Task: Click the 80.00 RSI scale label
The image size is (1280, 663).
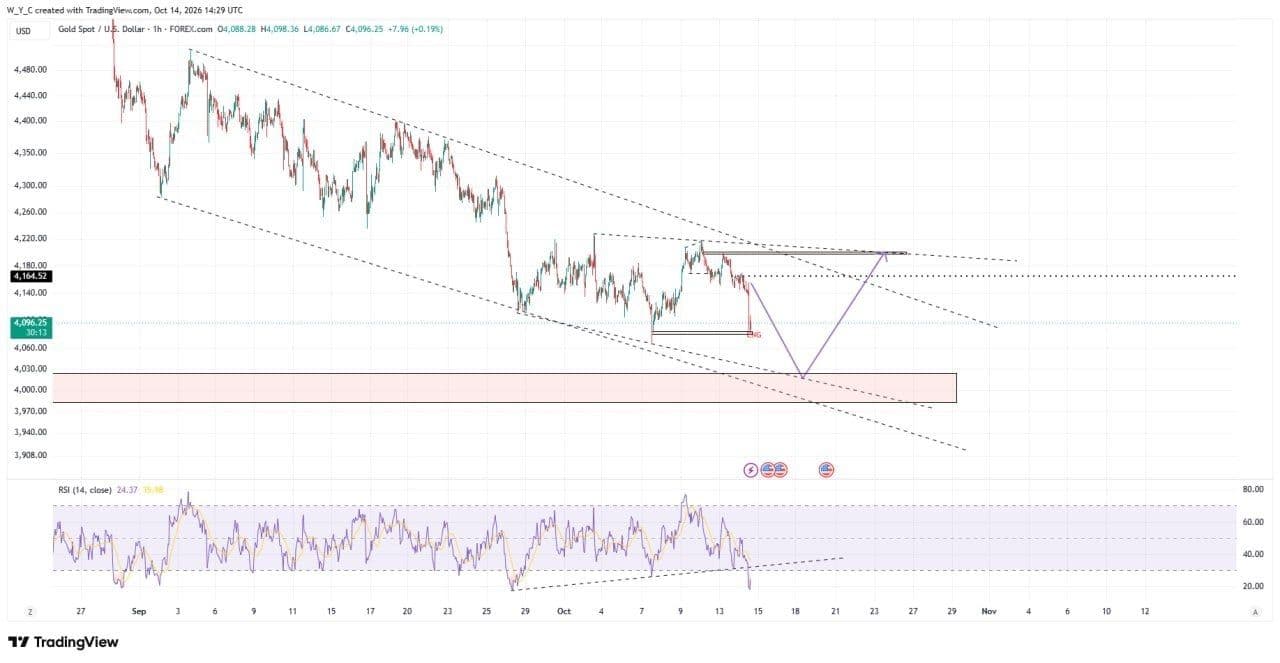Action: 1253,490
